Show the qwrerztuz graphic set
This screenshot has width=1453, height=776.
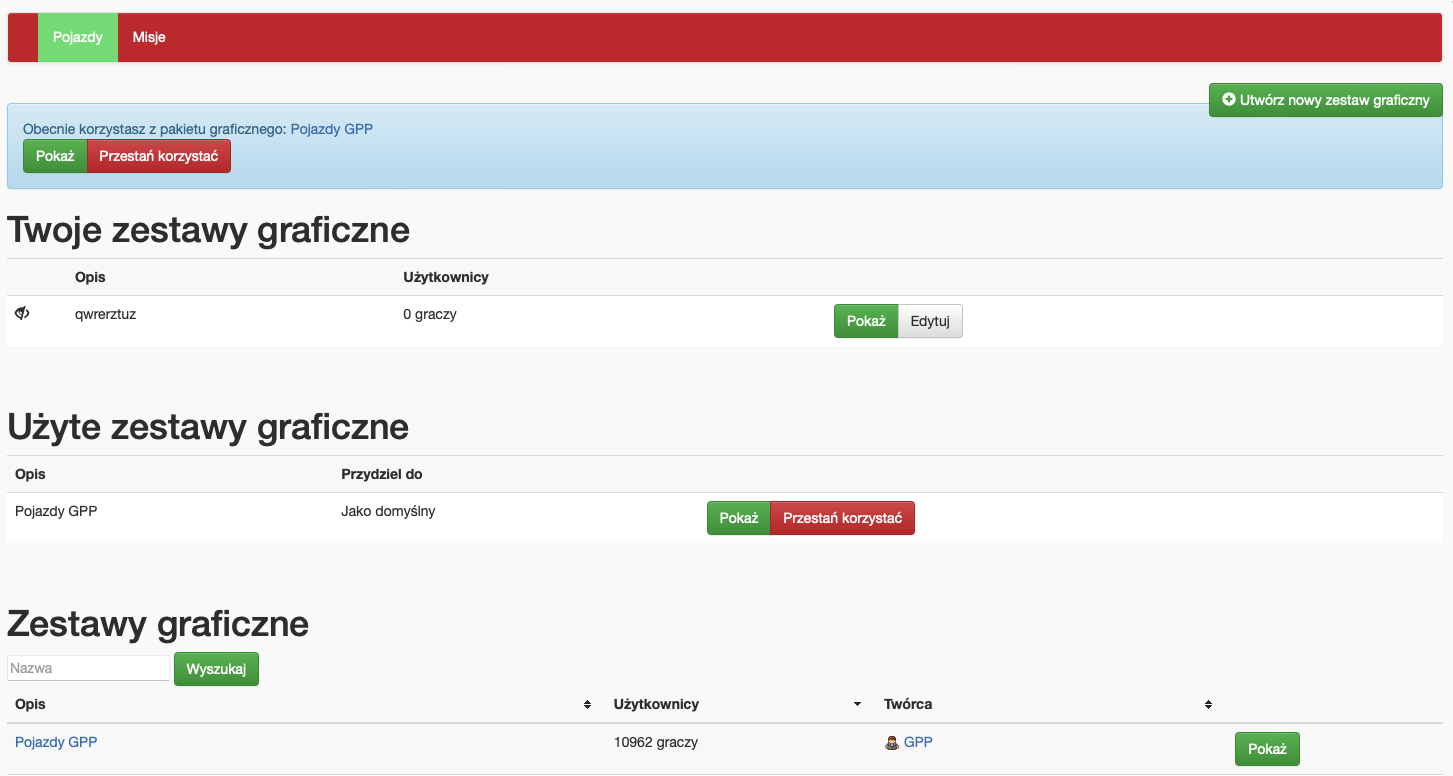coord(866,321)
